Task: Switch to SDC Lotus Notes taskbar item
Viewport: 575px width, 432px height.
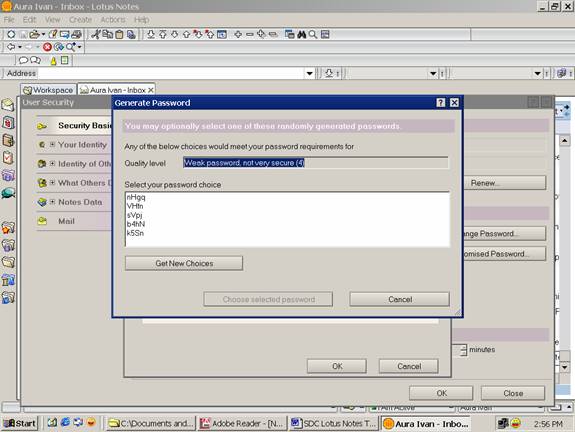Action: 333,424
